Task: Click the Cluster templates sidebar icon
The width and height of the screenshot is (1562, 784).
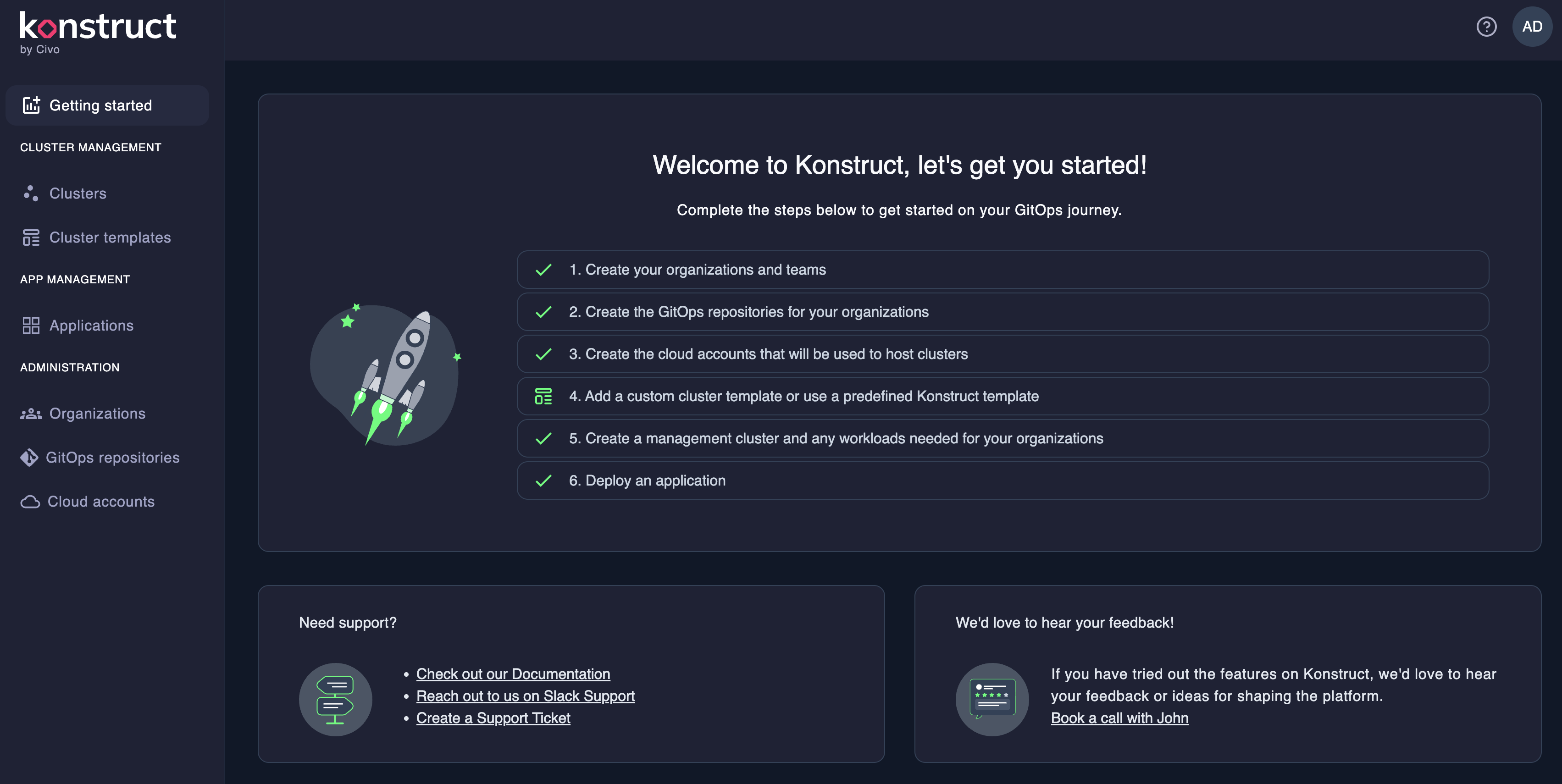Action: [x=30, y=237]
